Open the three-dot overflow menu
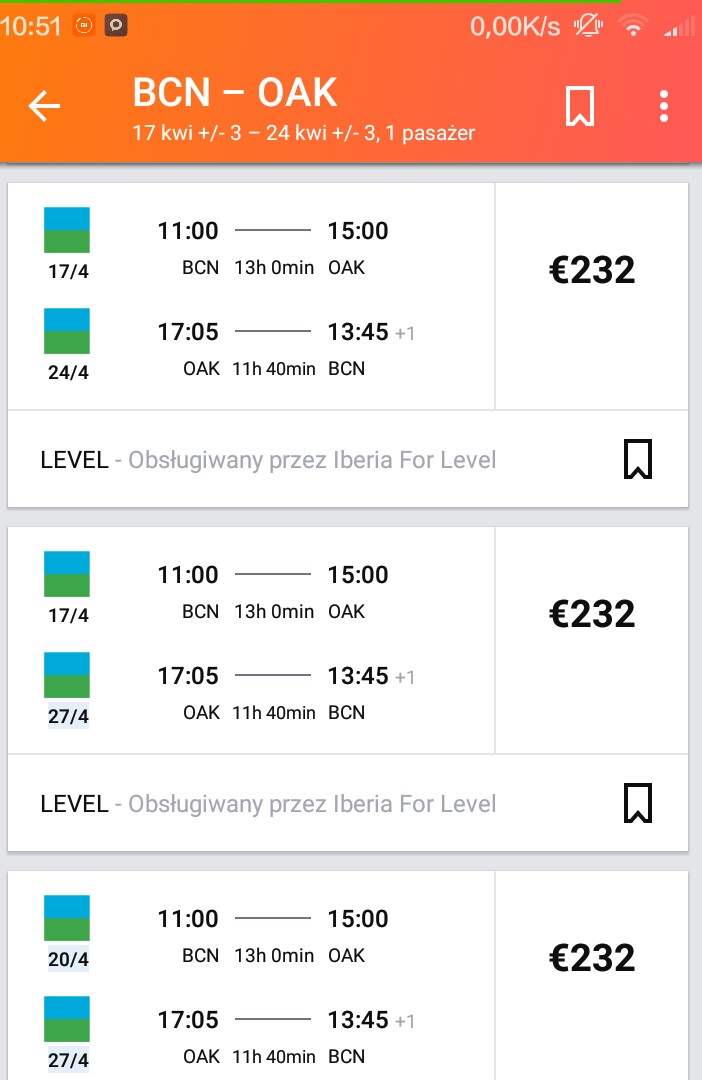This screenshot has height=1080, width=702. coord(663,106)
